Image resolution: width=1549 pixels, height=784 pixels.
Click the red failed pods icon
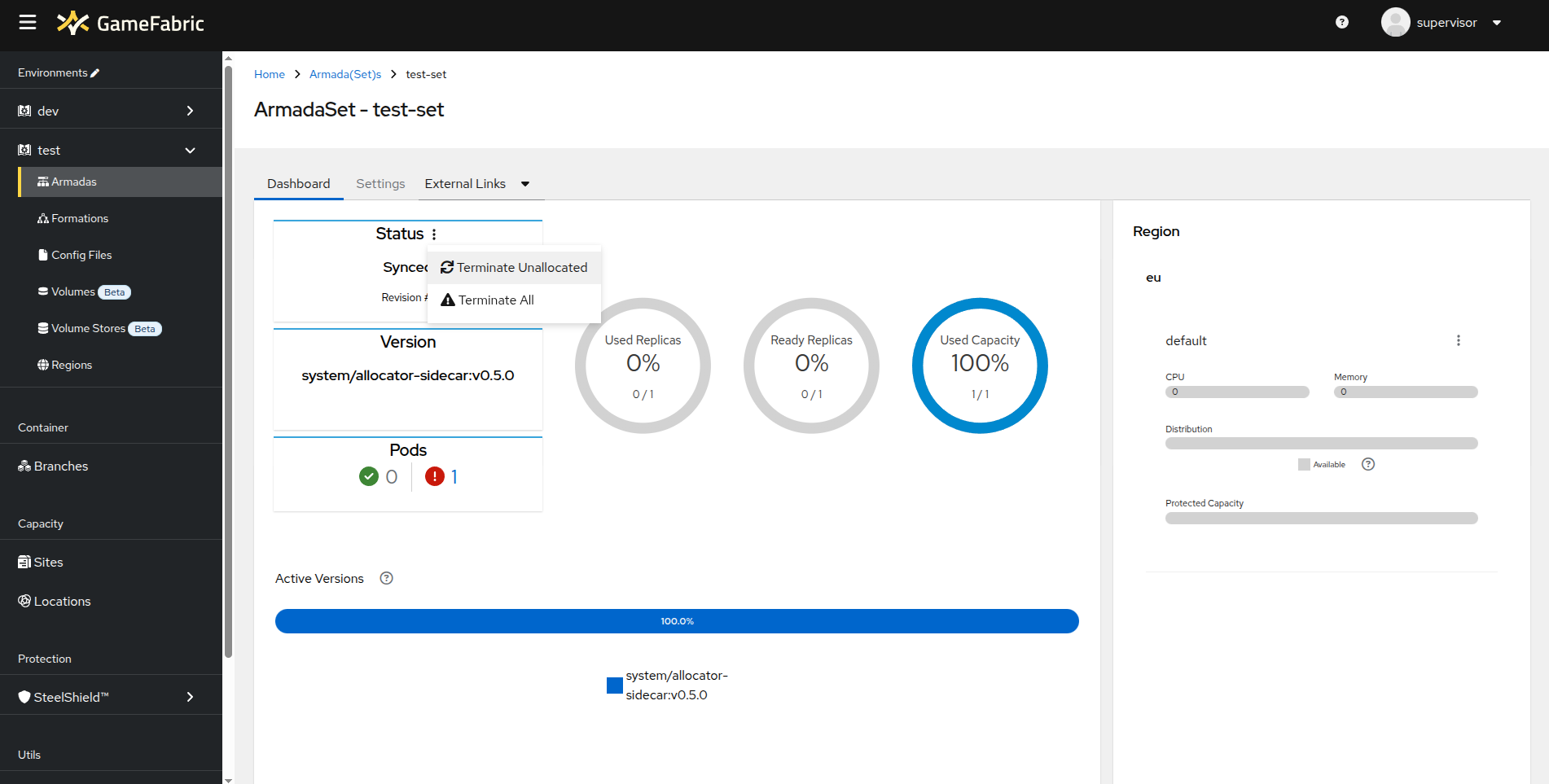point(435,476)
